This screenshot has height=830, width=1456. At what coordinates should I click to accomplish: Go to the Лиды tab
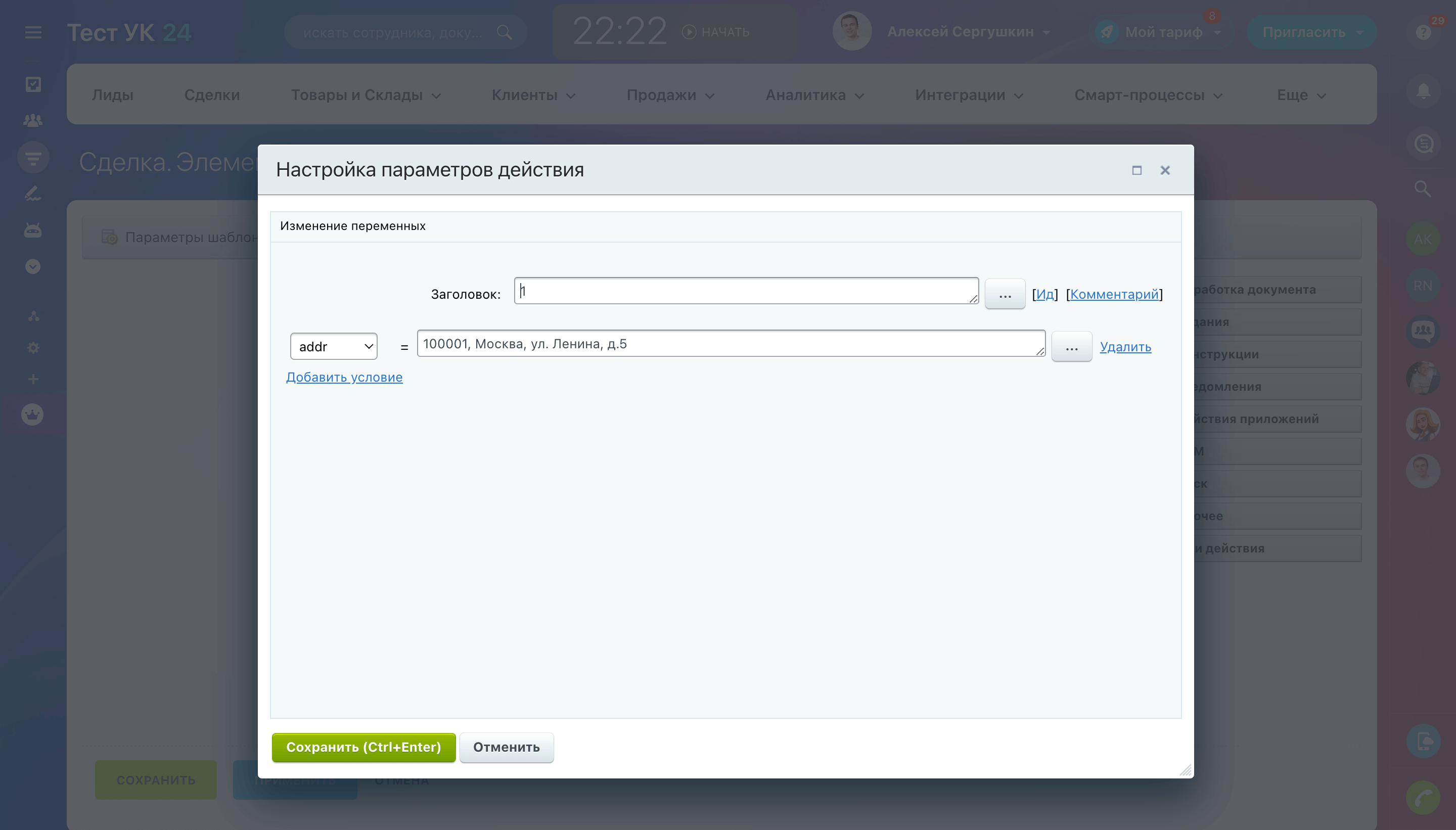(x=113, y=95)
